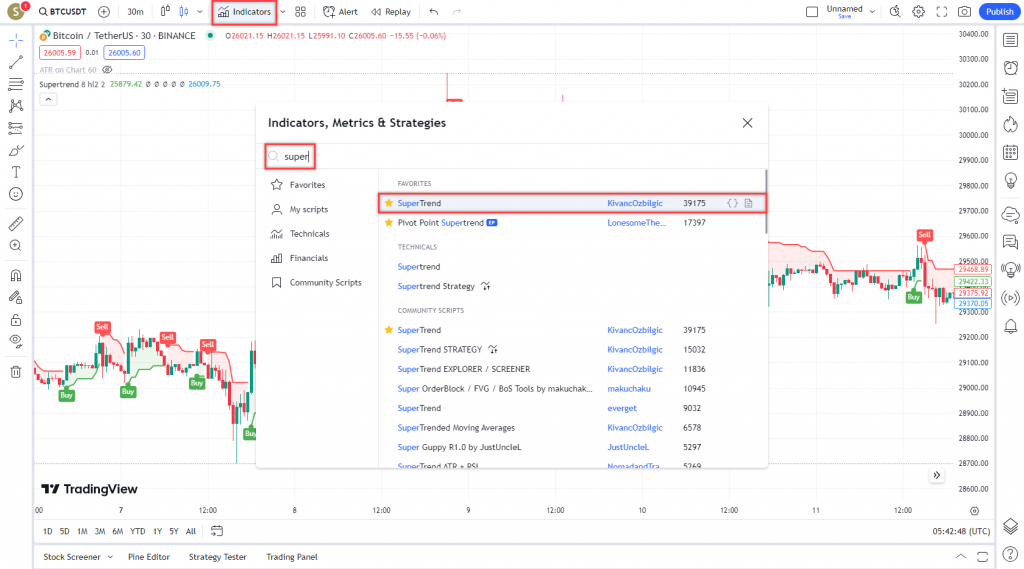Expand the bottom panel chevron
Screen dimensions: 1024x569
coord(961,557)
